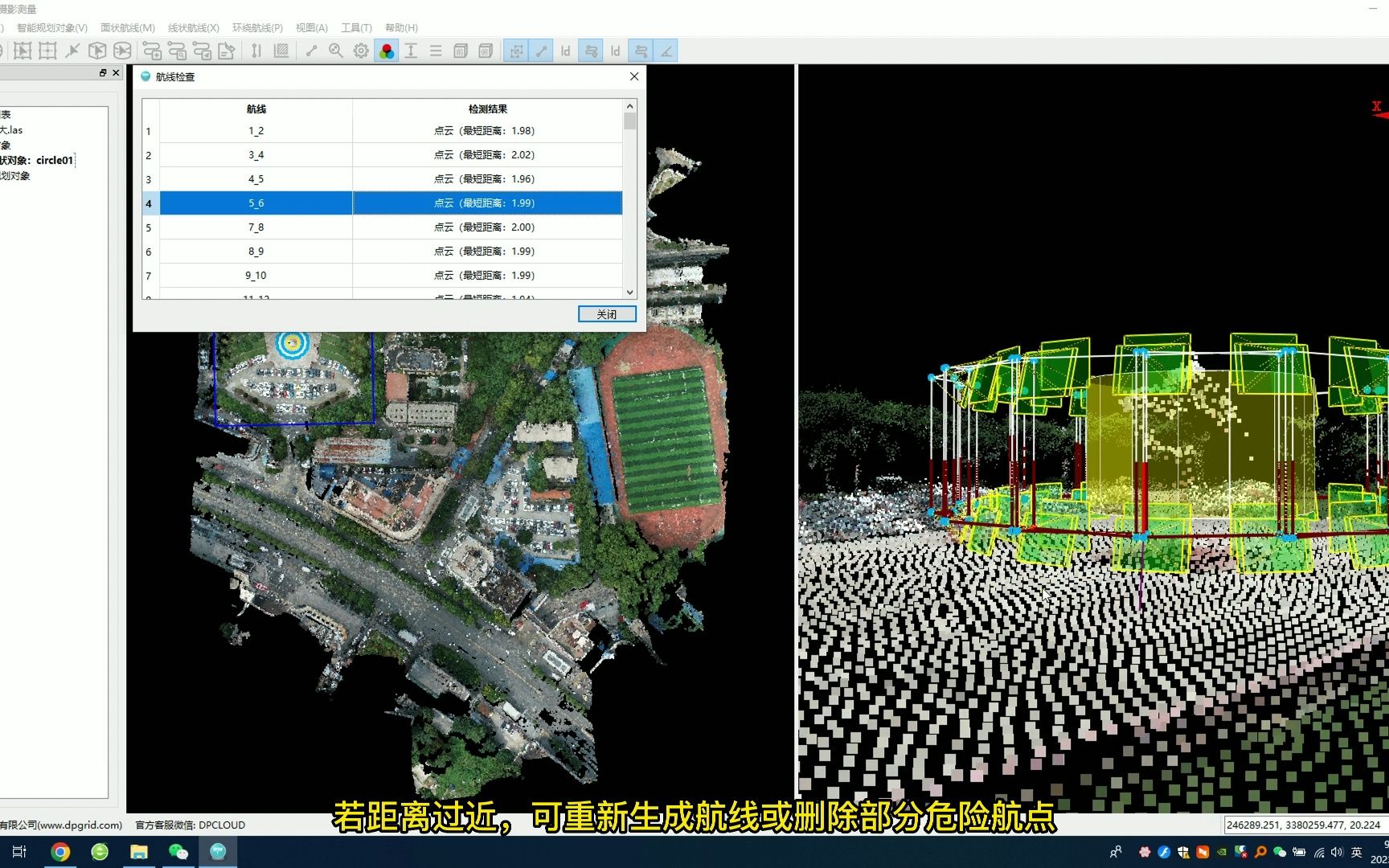Click the circle-with-play-arrow toolbar icon

[122, 51]
